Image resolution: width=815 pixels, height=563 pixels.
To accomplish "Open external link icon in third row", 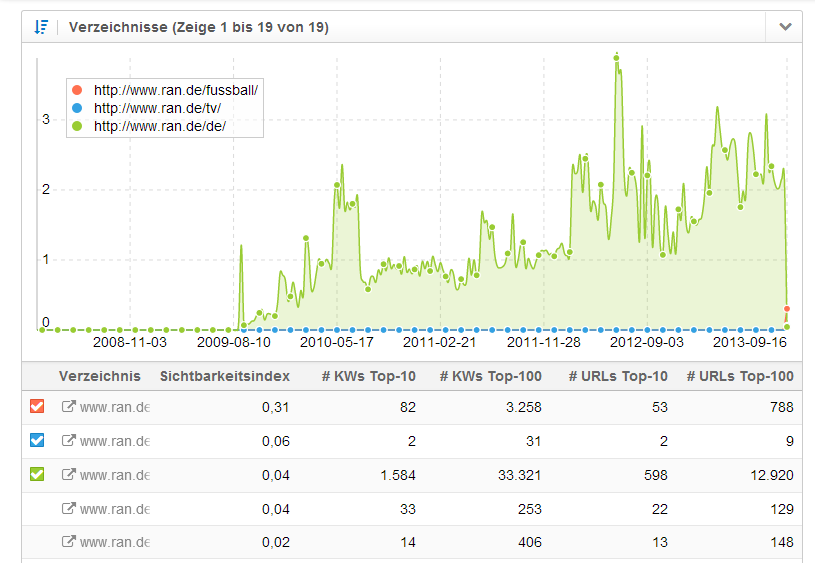I will tap(68, 475).
